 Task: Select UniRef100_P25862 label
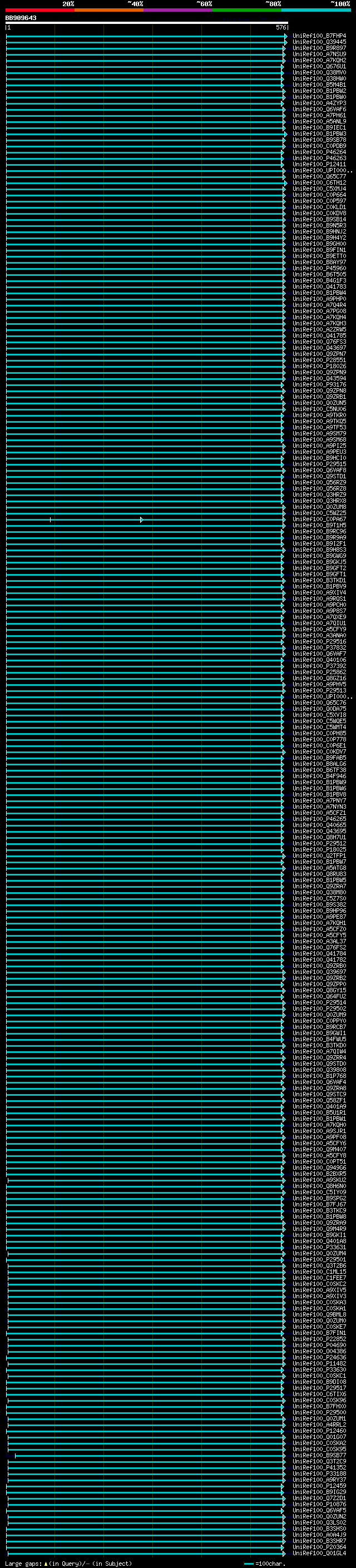[x=319, y=672]
